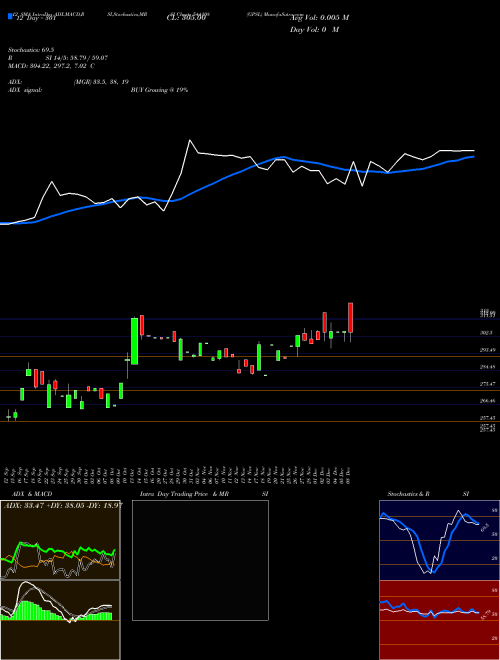Click the 'SI 14/3: 58.79 / 59.07' reading
This screenshot has height=660, width=500.
[77, 58]
